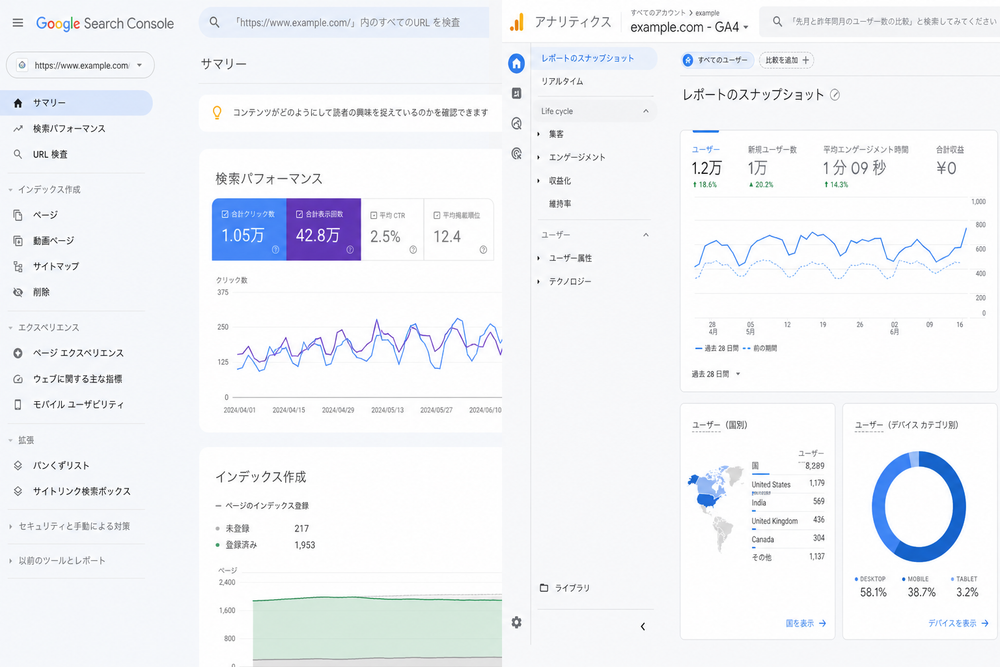Open the Advertising icon in Analytics rail
The height and width of the screenshot is (667, 1000).
coord(517,153)
